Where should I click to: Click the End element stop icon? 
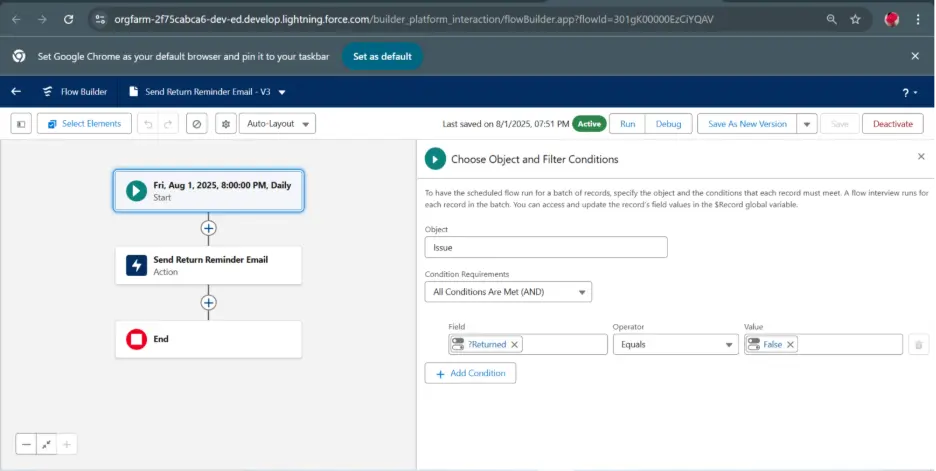[x=137, y=339]
